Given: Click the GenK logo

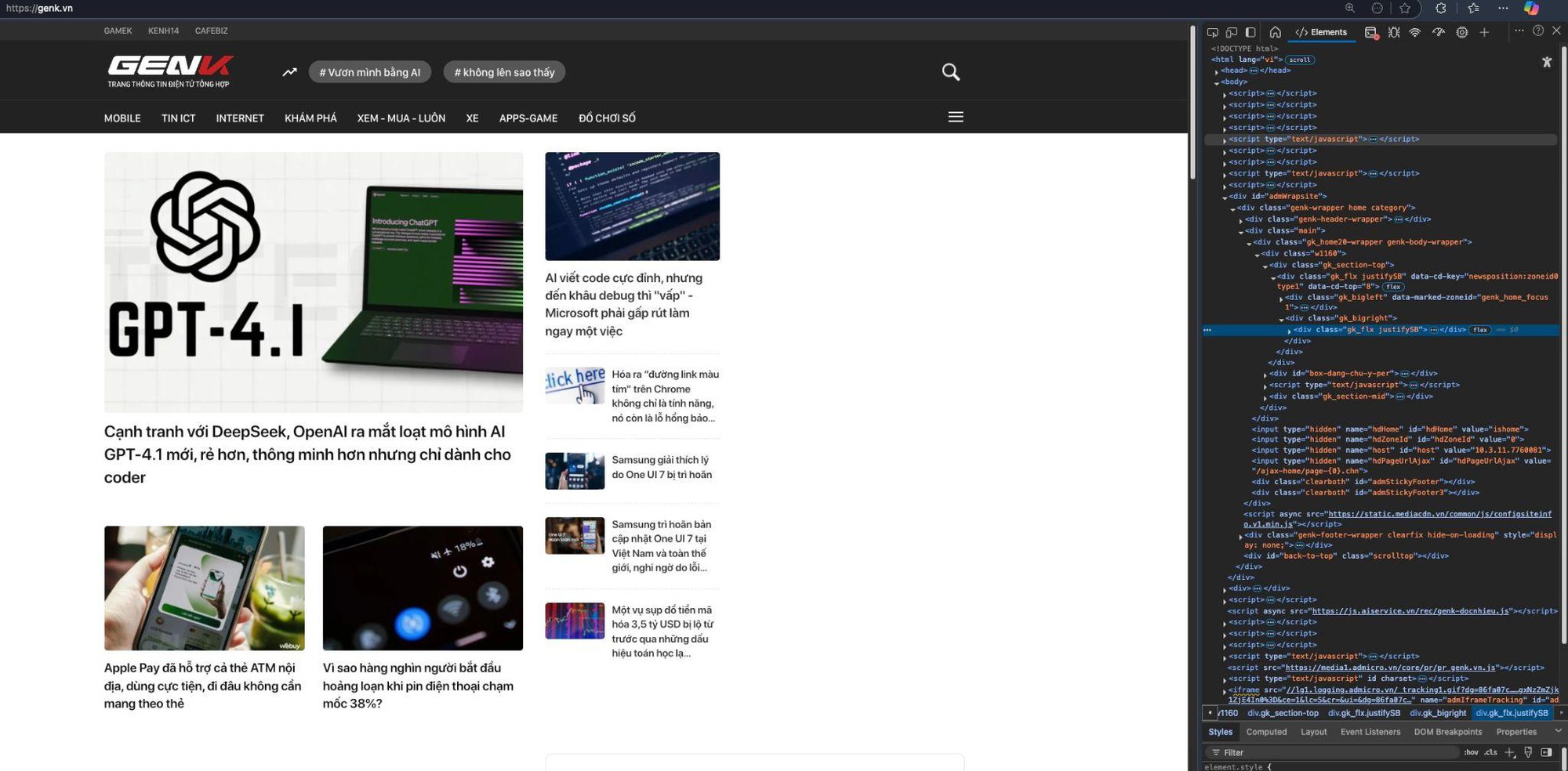Looking at the screenshot, I should coord(169,71).
